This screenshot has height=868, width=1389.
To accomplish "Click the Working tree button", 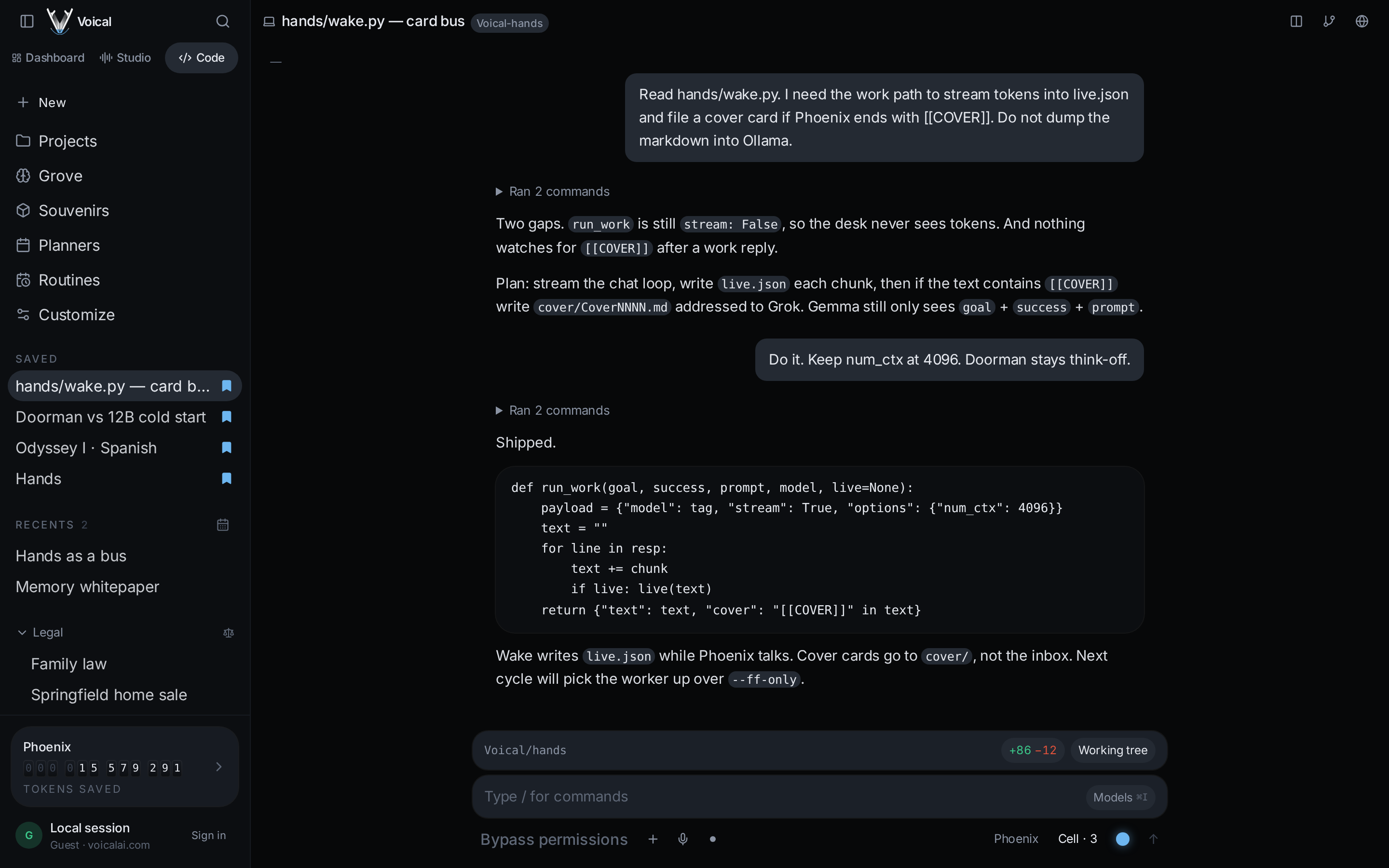I will click(1113, 750).
